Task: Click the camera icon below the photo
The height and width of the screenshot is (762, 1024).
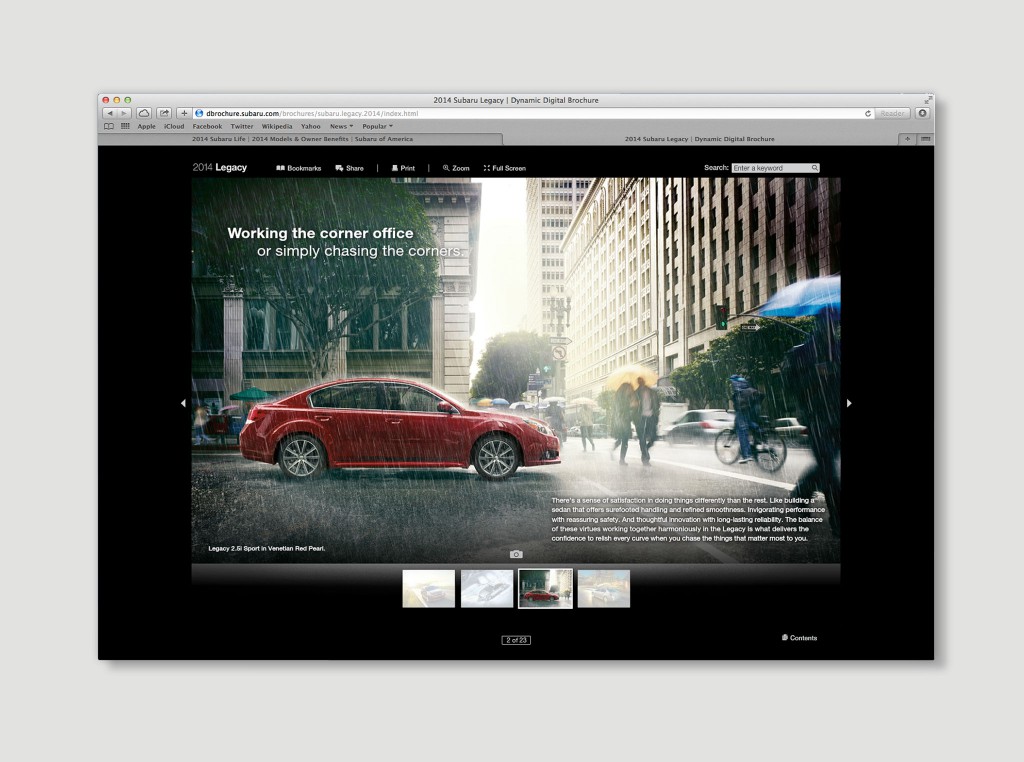Action: point(516,554)
